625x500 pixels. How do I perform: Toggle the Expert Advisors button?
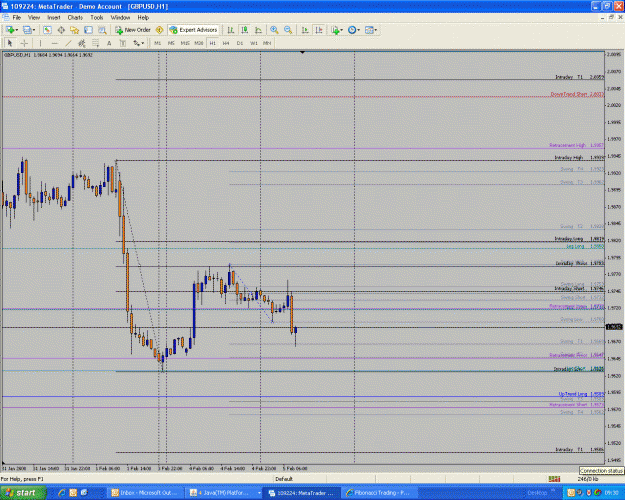pos(194,30)
